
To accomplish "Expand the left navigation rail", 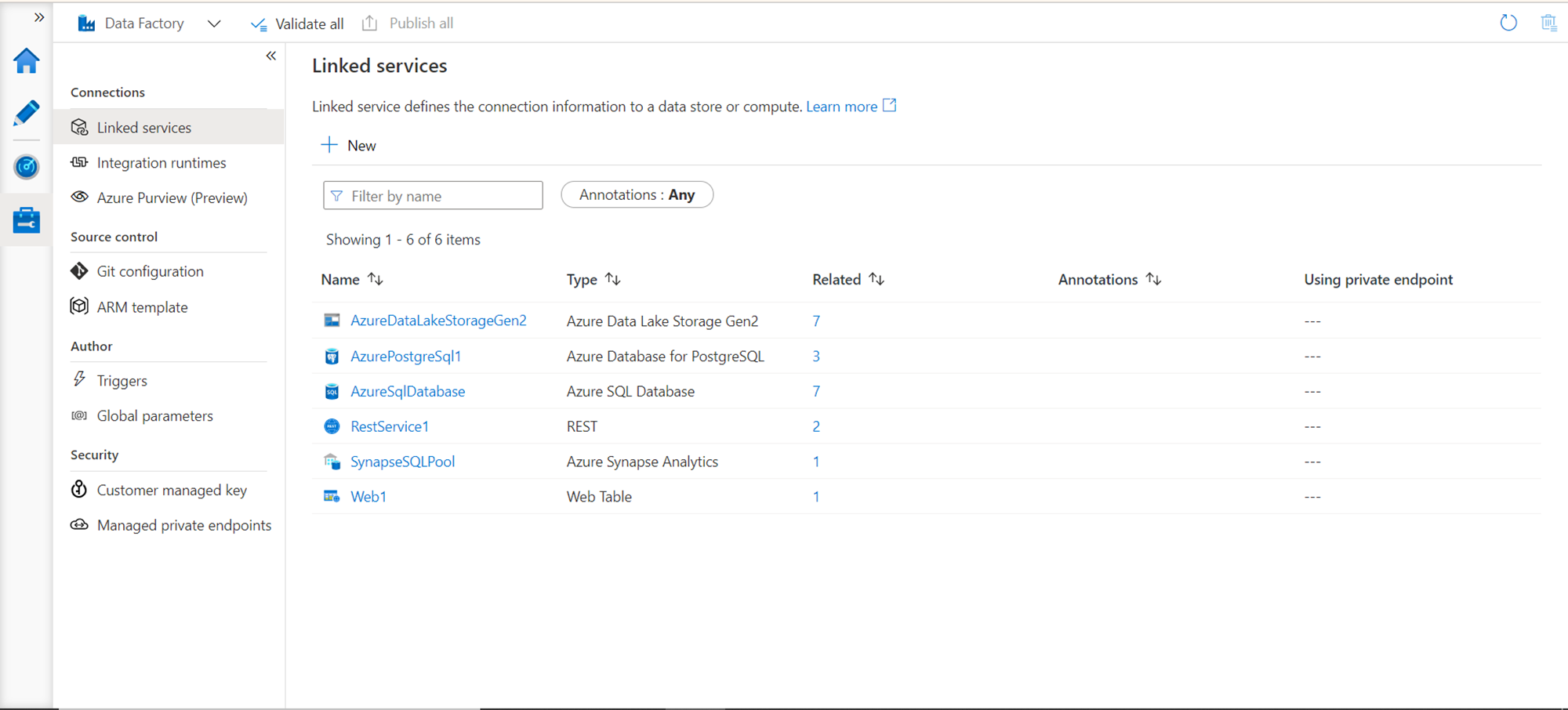I will (39, 17).
